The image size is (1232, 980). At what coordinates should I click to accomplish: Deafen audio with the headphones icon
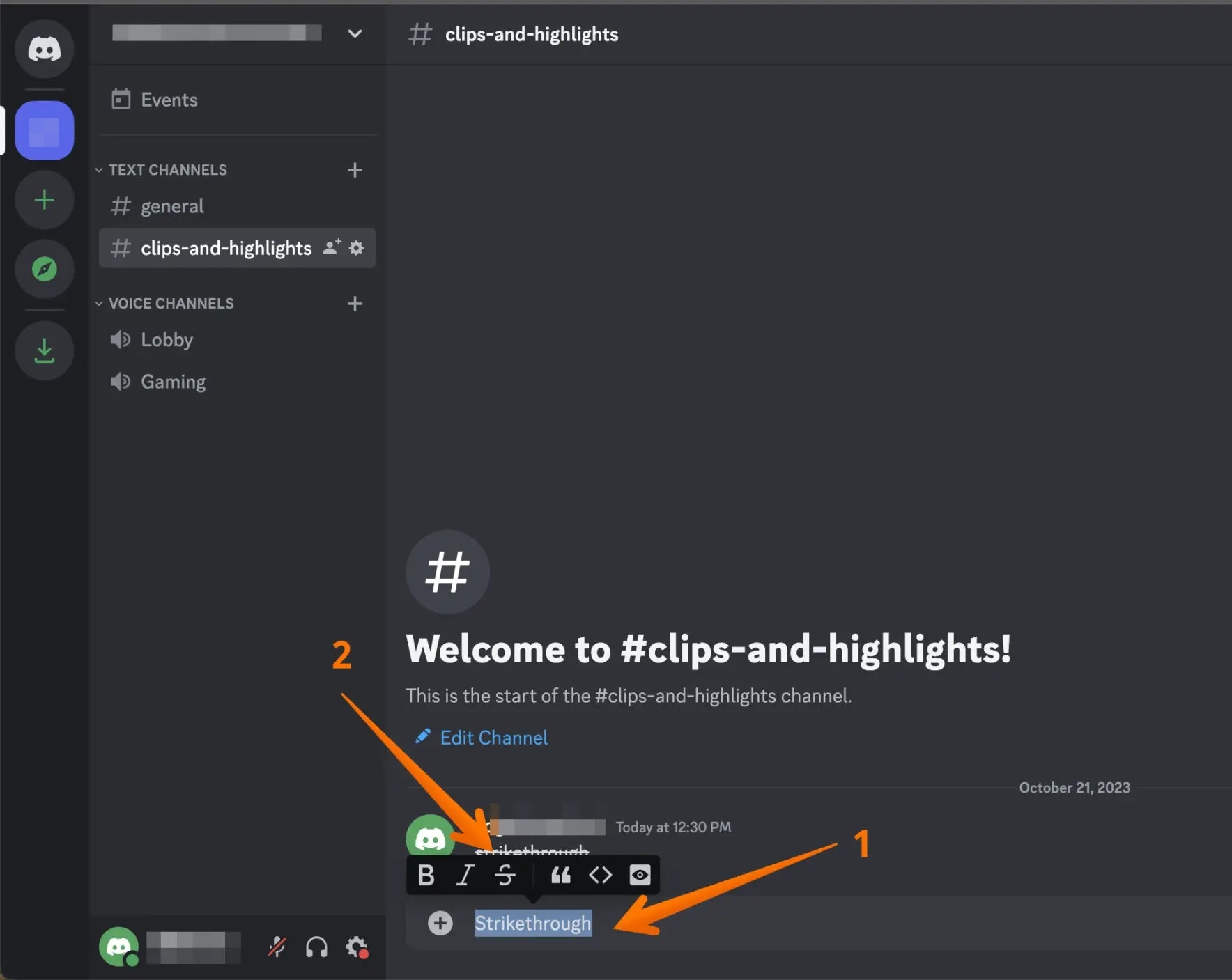(x=316, y=947)
